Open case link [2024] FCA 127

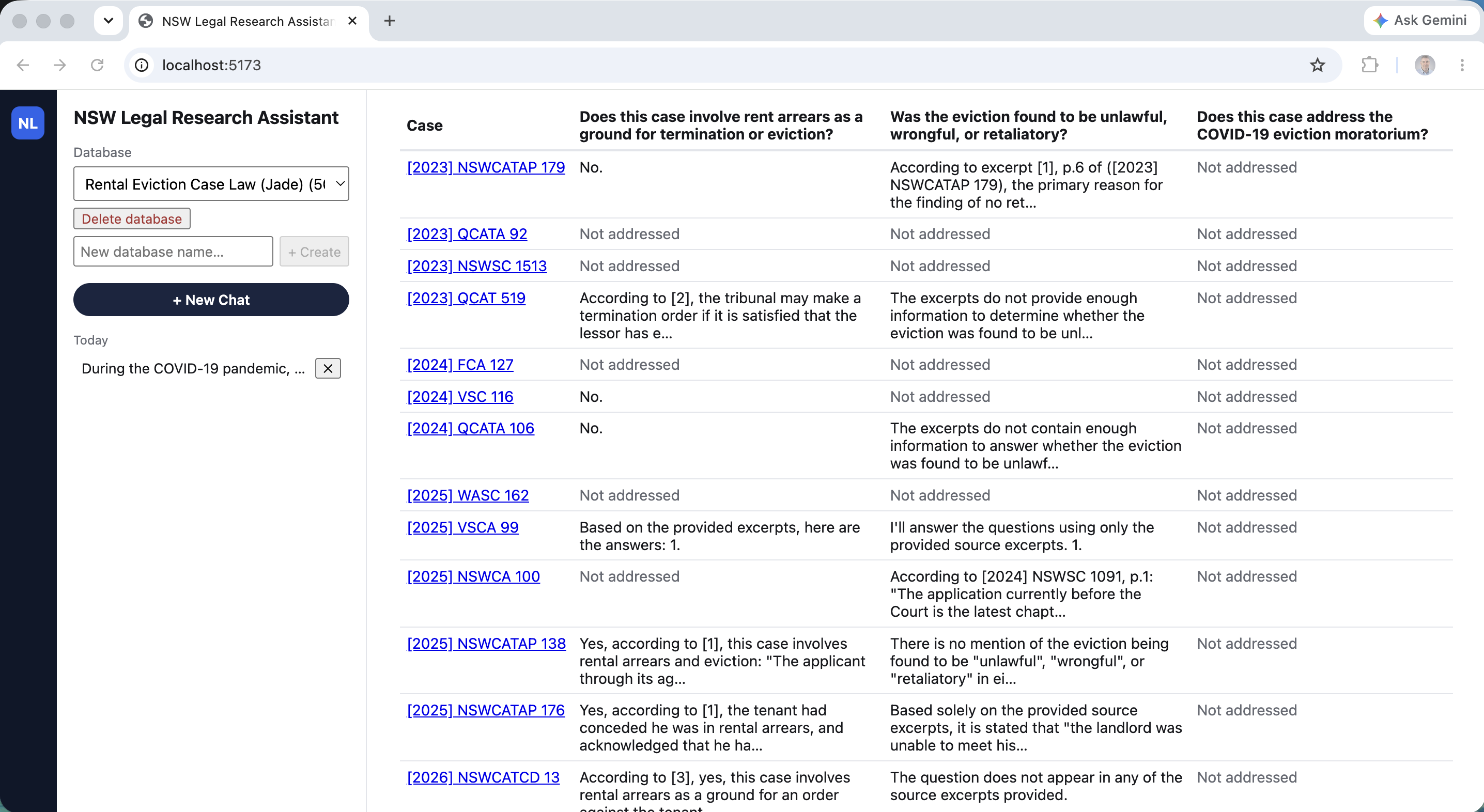(460, 365)
